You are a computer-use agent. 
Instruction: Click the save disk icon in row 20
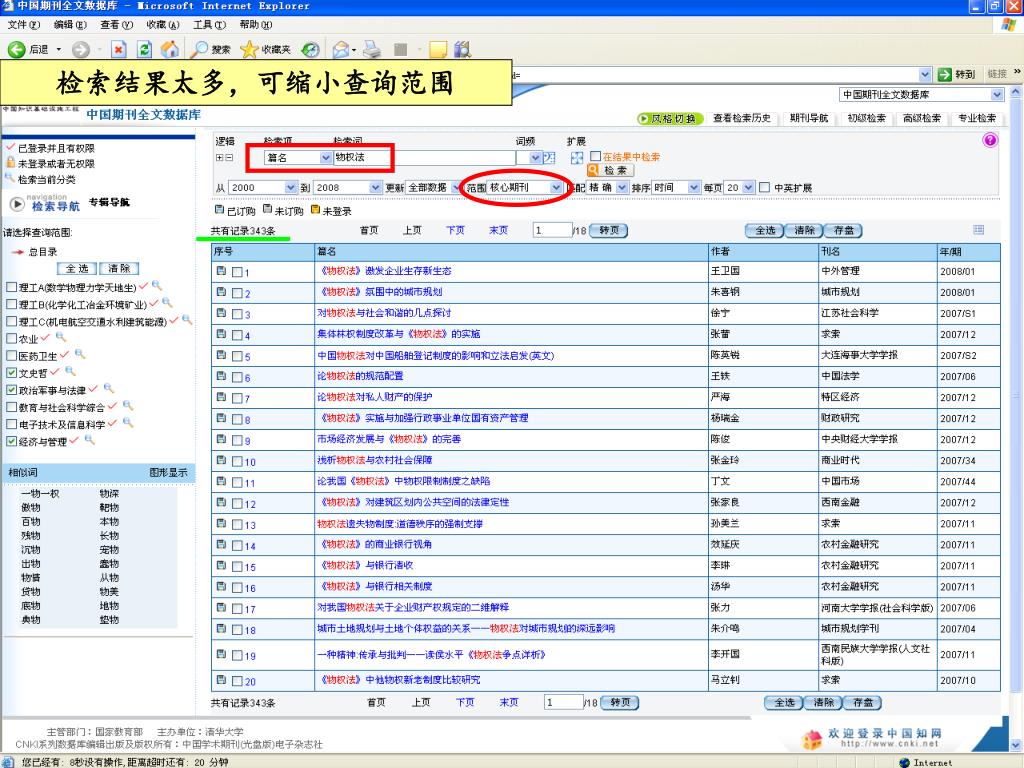pyautogui.click(x=221, y=679)
